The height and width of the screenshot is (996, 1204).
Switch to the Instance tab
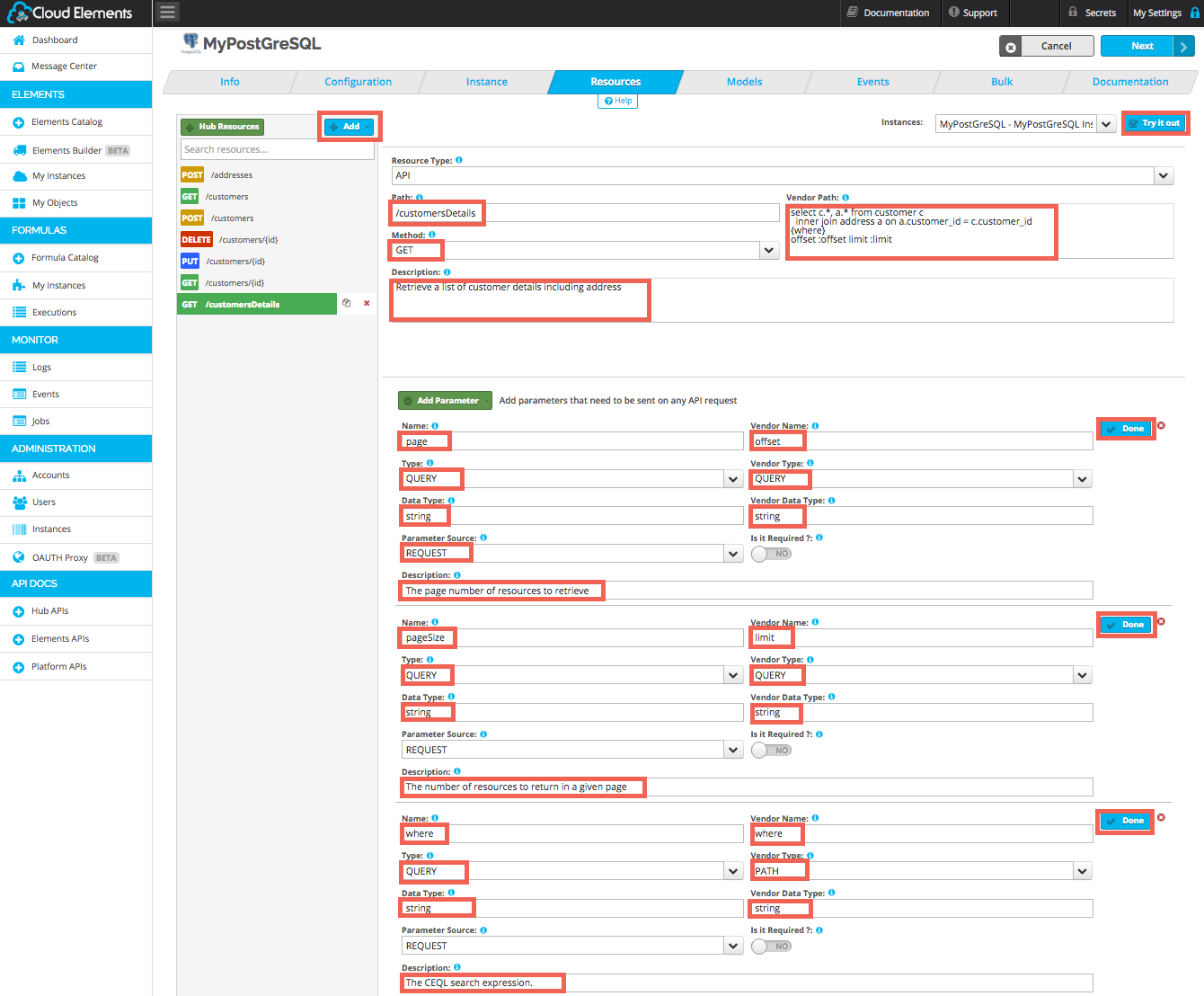point(487,82)
